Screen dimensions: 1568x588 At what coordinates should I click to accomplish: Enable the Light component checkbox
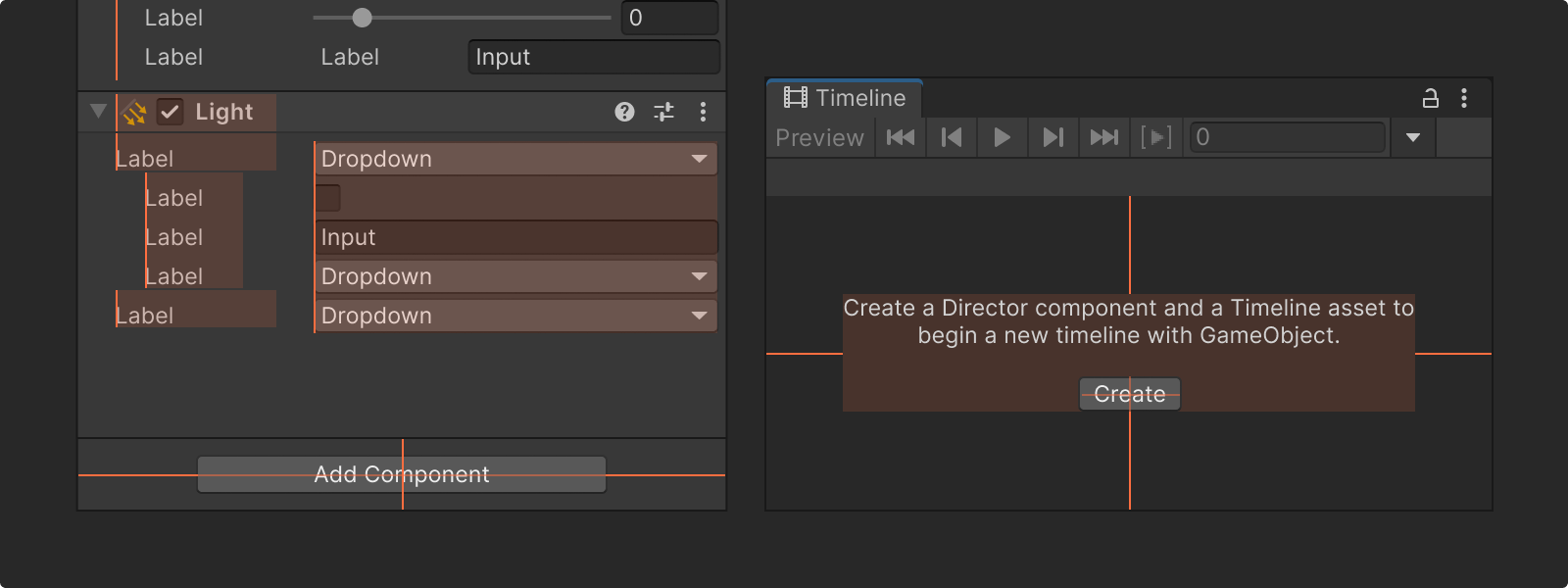(x=171, y=112)
